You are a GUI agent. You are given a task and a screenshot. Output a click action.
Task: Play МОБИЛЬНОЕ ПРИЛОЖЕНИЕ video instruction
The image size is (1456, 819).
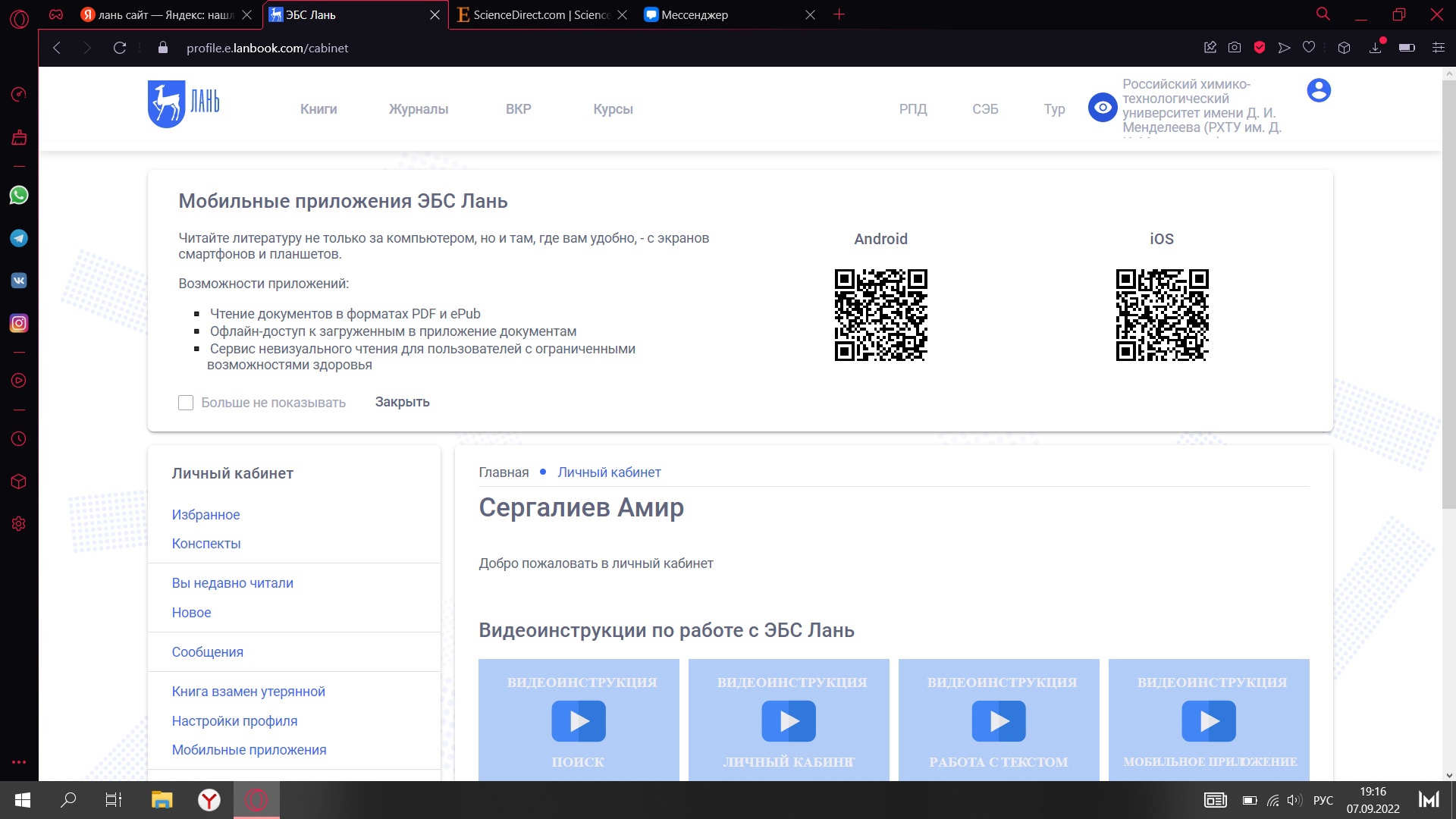(1209, 720)
